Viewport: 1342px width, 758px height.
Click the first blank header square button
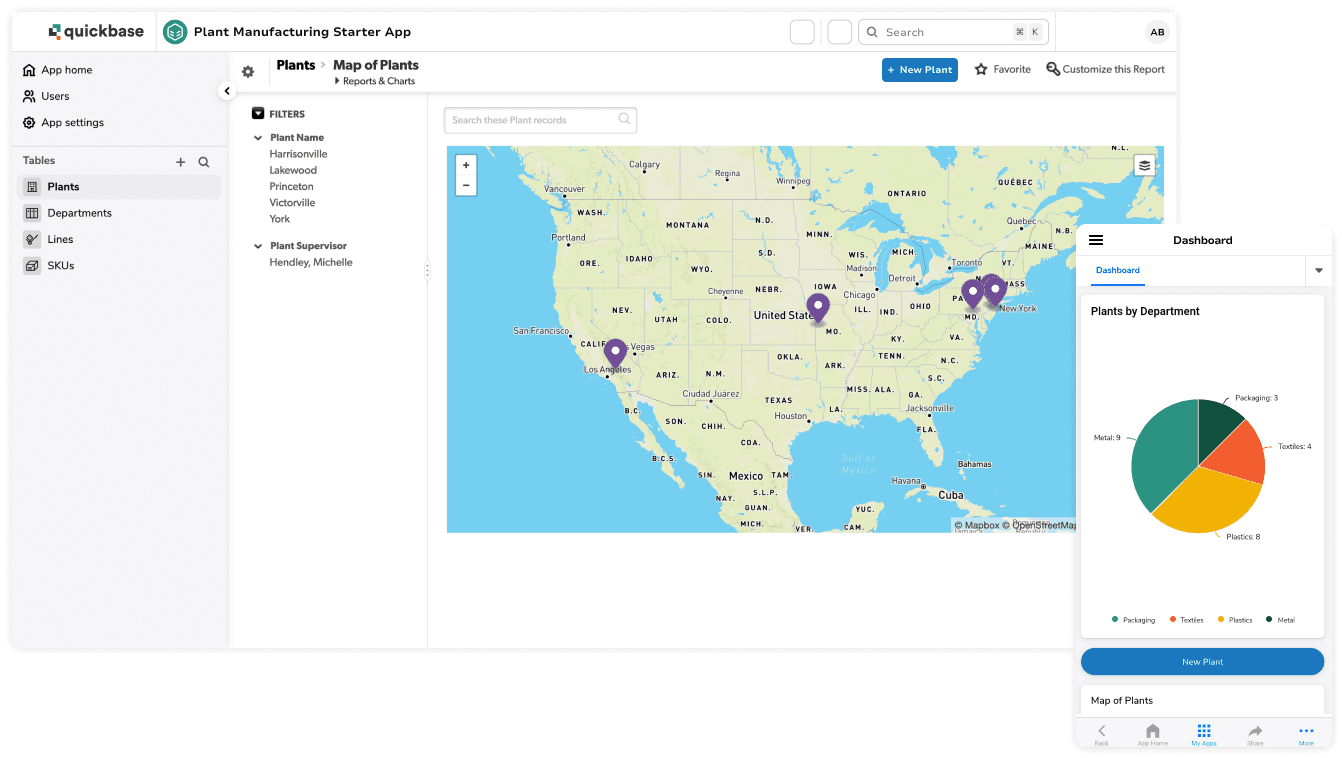point(802,32)
